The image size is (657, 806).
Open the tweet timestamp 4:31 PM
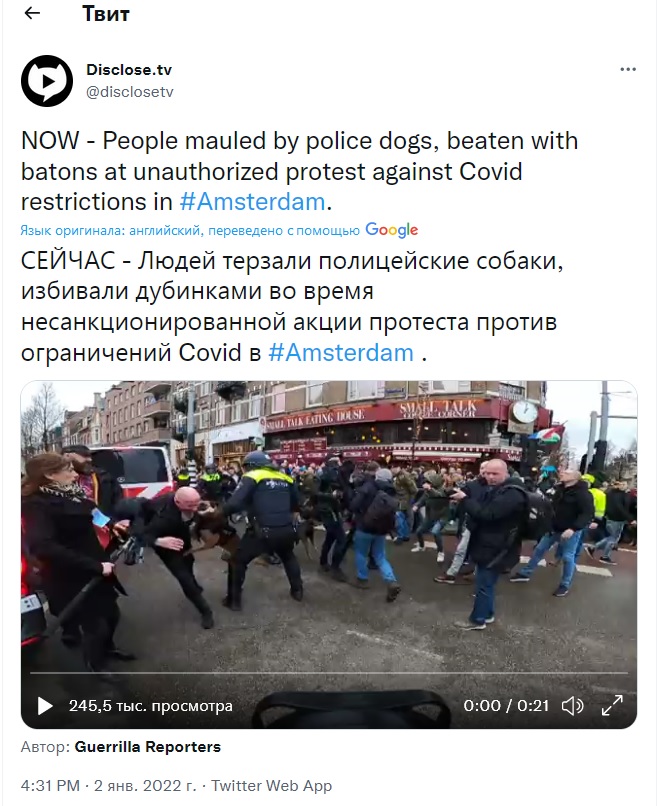click(x=50, y=786)
